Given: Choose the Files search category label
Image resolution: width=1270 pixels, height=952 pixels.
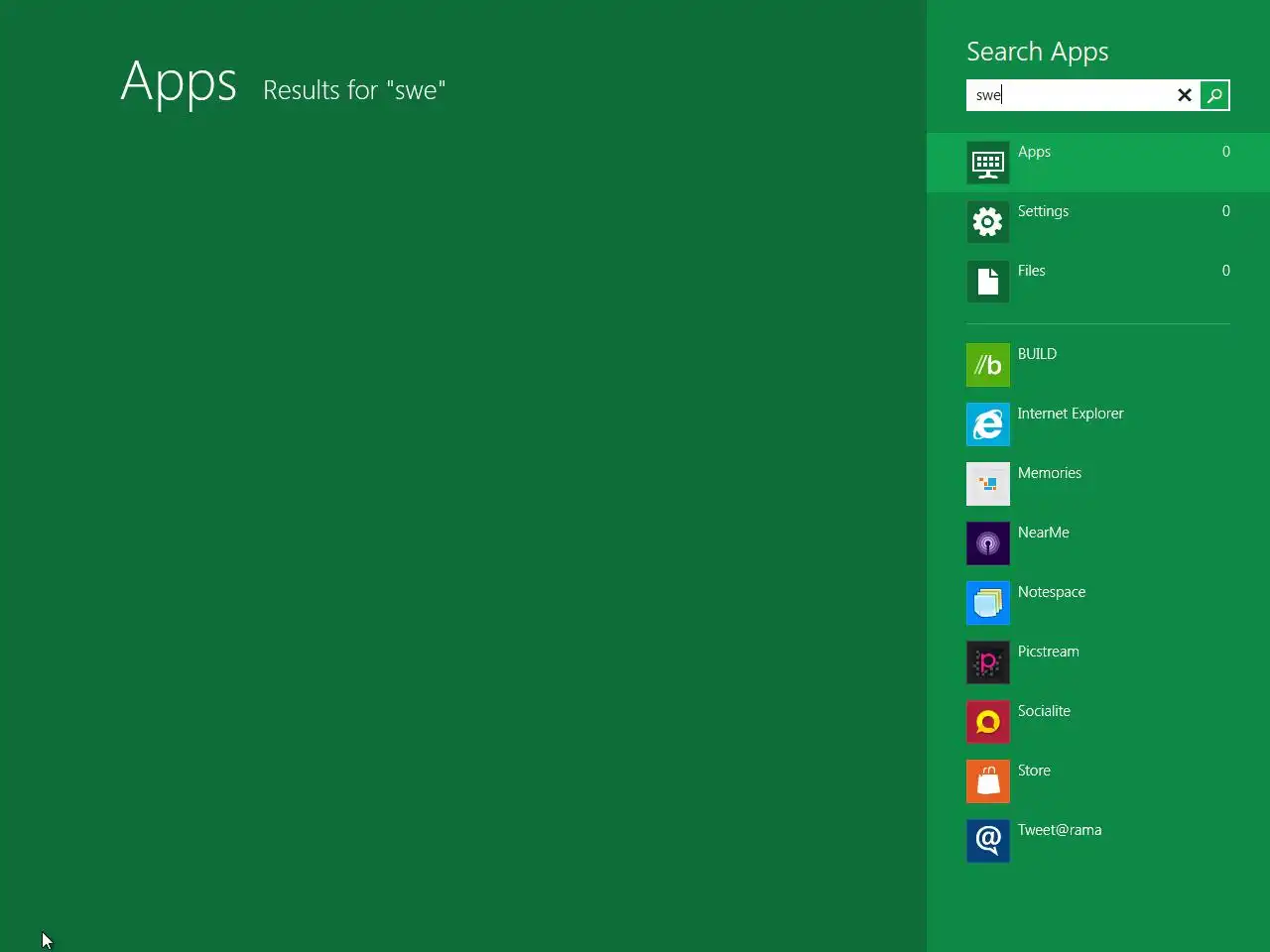Looking at the screenshot, I should point(1031,271).
